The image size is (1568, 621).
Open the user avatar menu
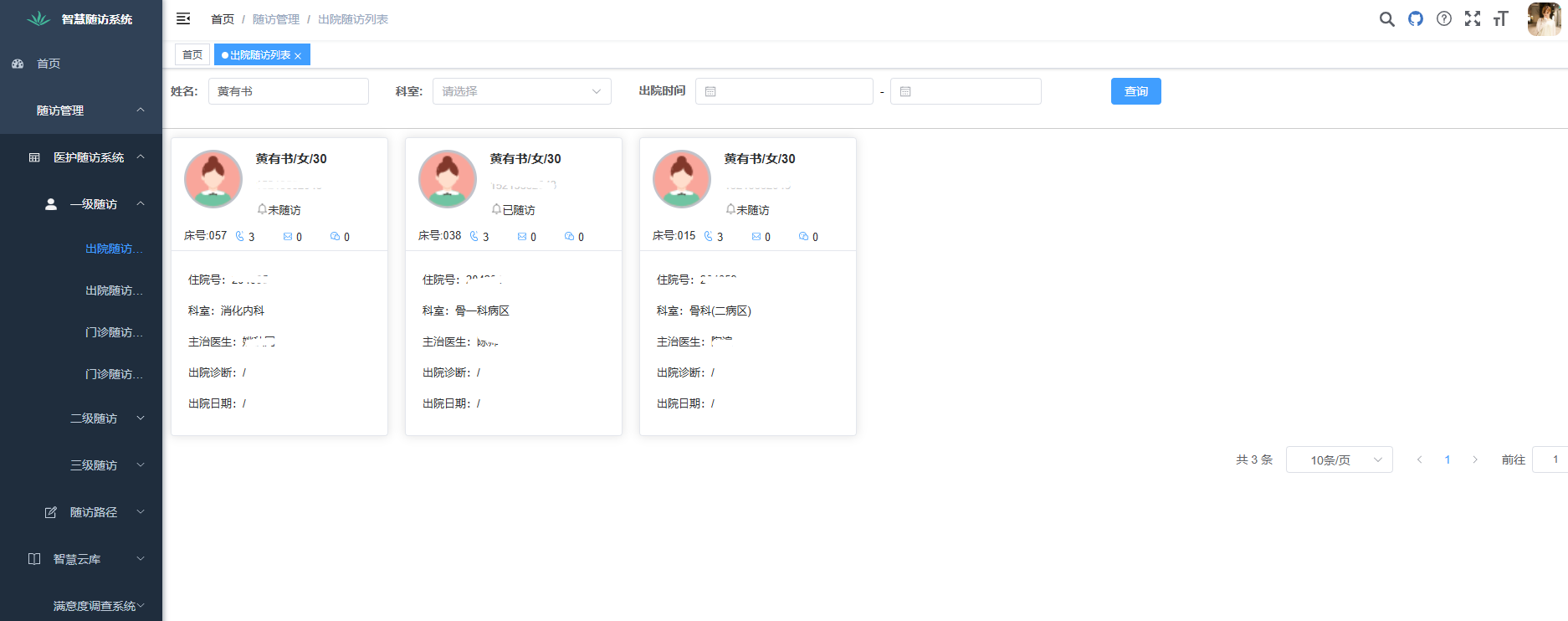click(1544, 18)
